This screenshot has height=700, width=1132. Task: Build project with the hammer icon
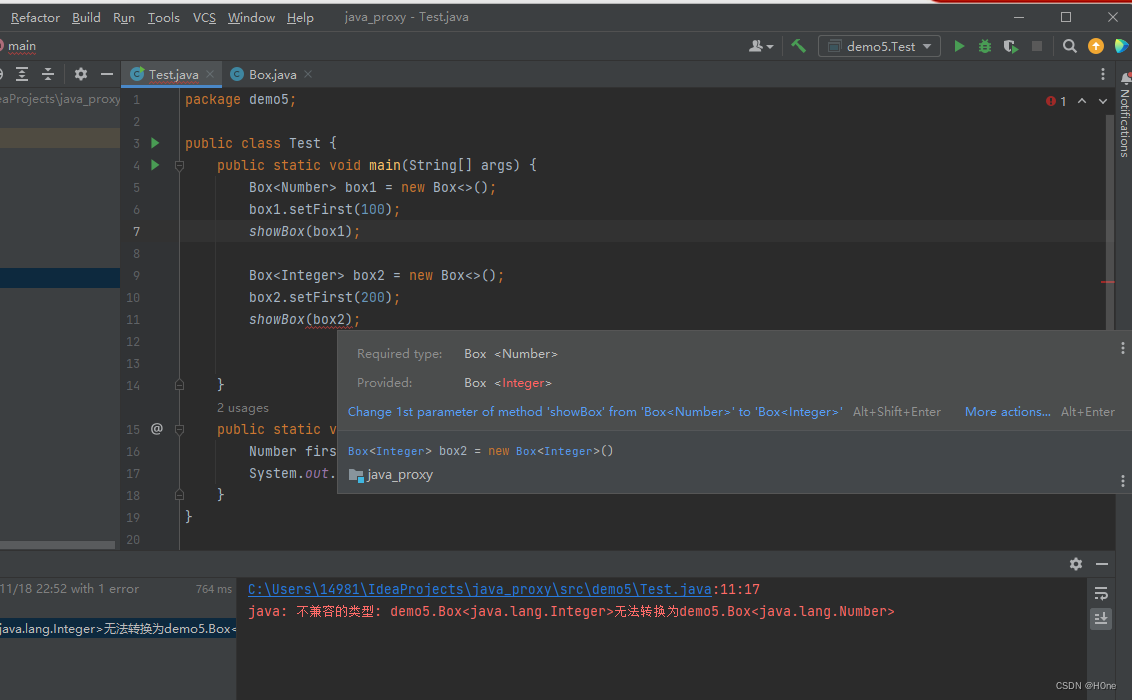point(798,46)
